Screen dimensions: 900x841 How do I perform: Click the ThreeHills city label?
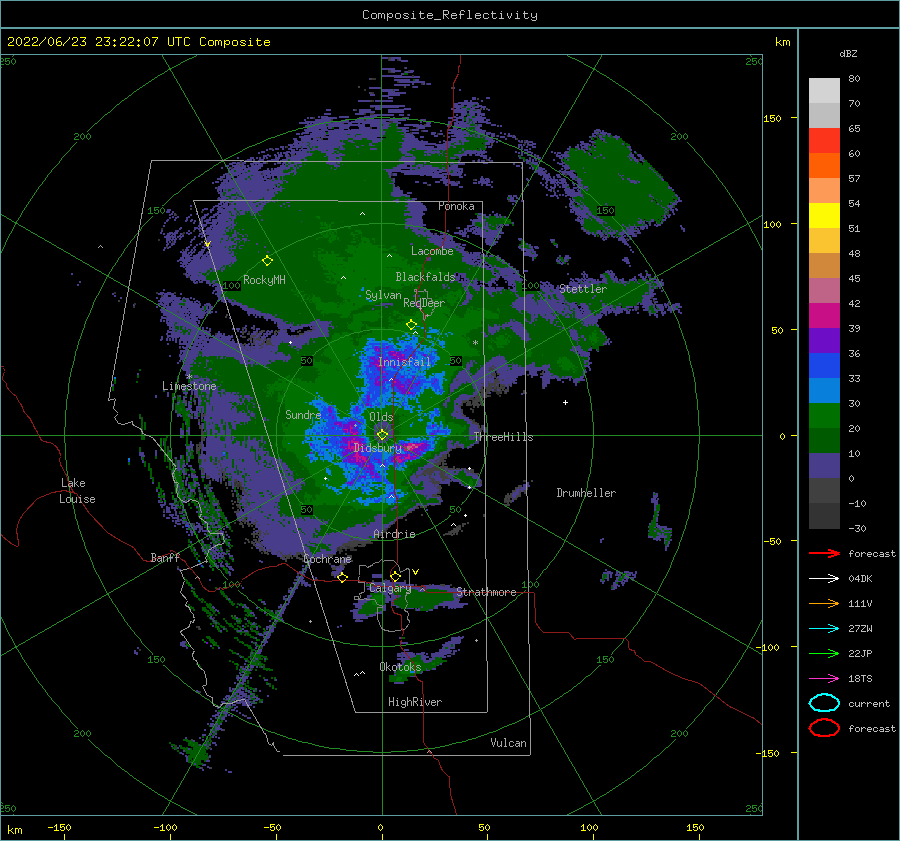(503, 437)
